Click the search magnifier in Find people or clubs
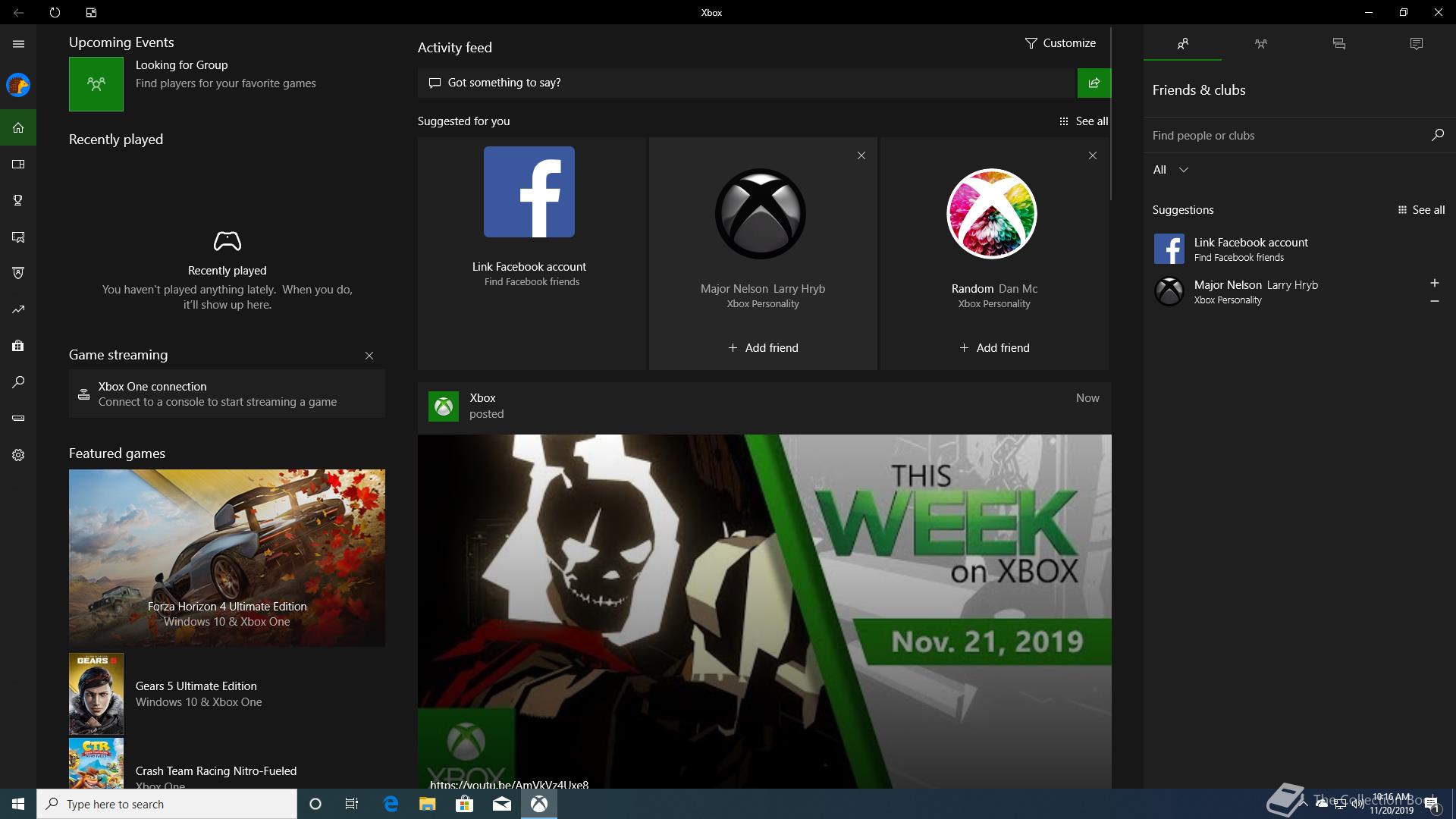 click(x=1437, y=135)
